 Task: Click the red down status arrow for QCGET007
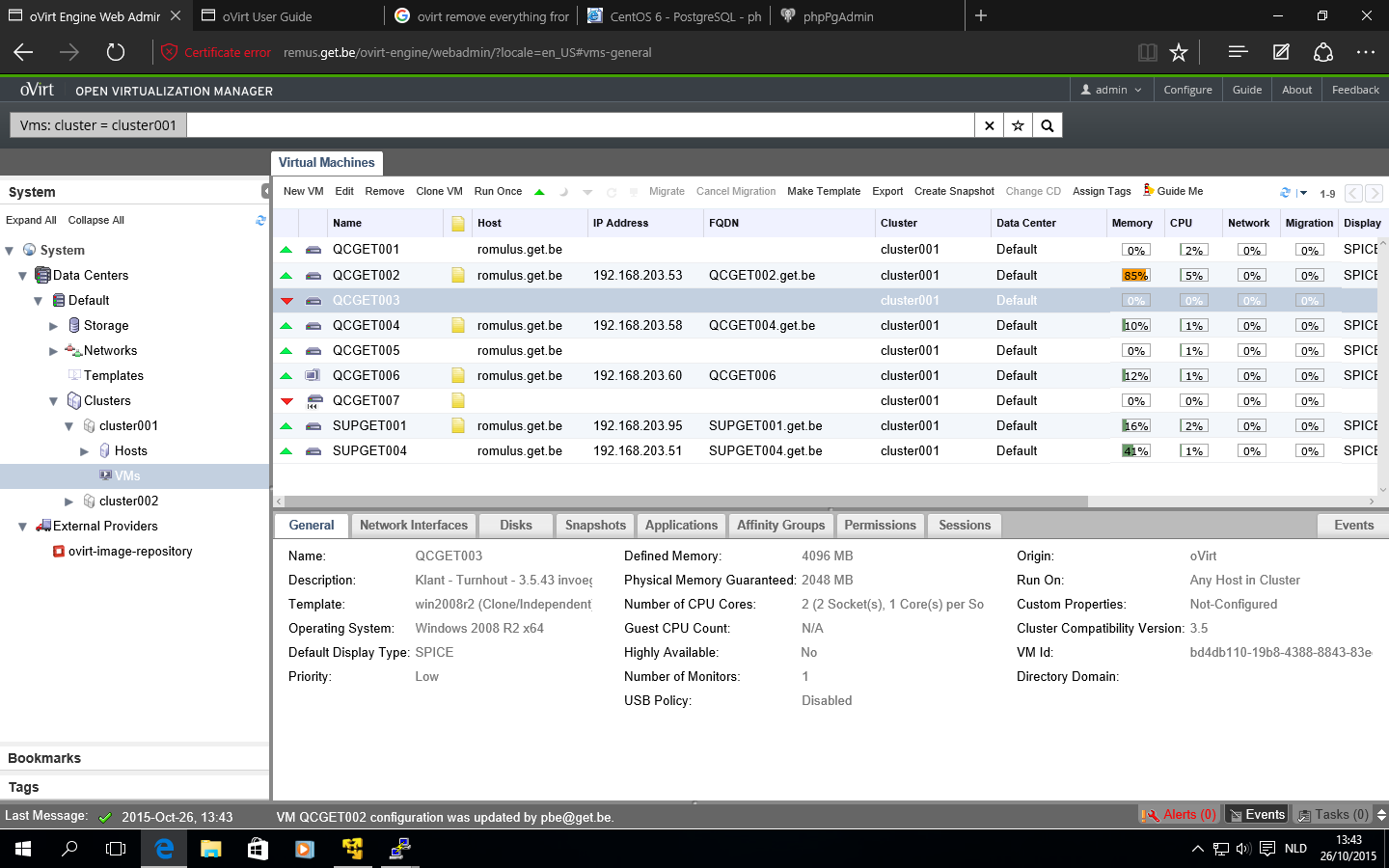coord(286,401)
